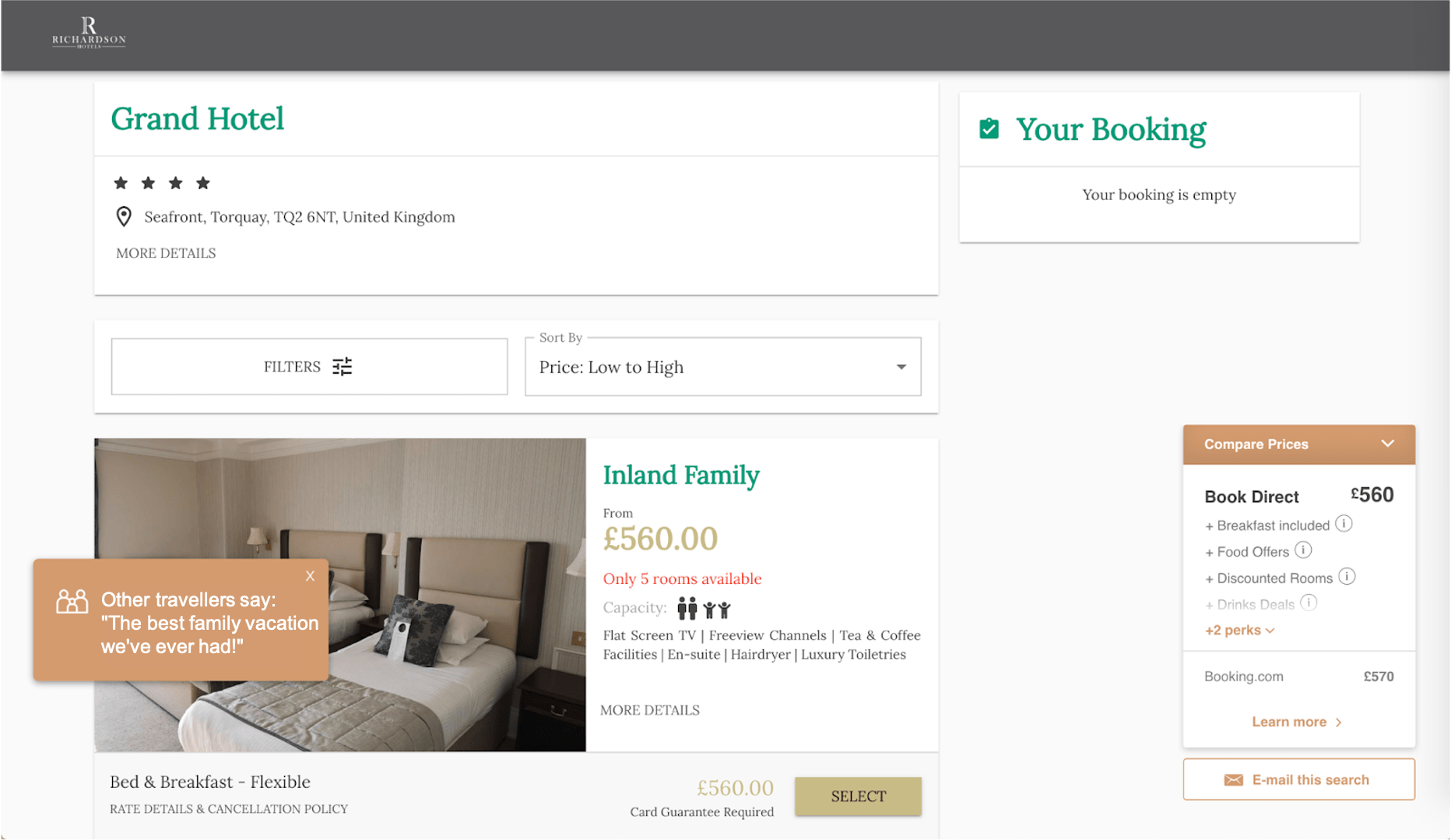Follow the Learn more link

coord(1297,722)
